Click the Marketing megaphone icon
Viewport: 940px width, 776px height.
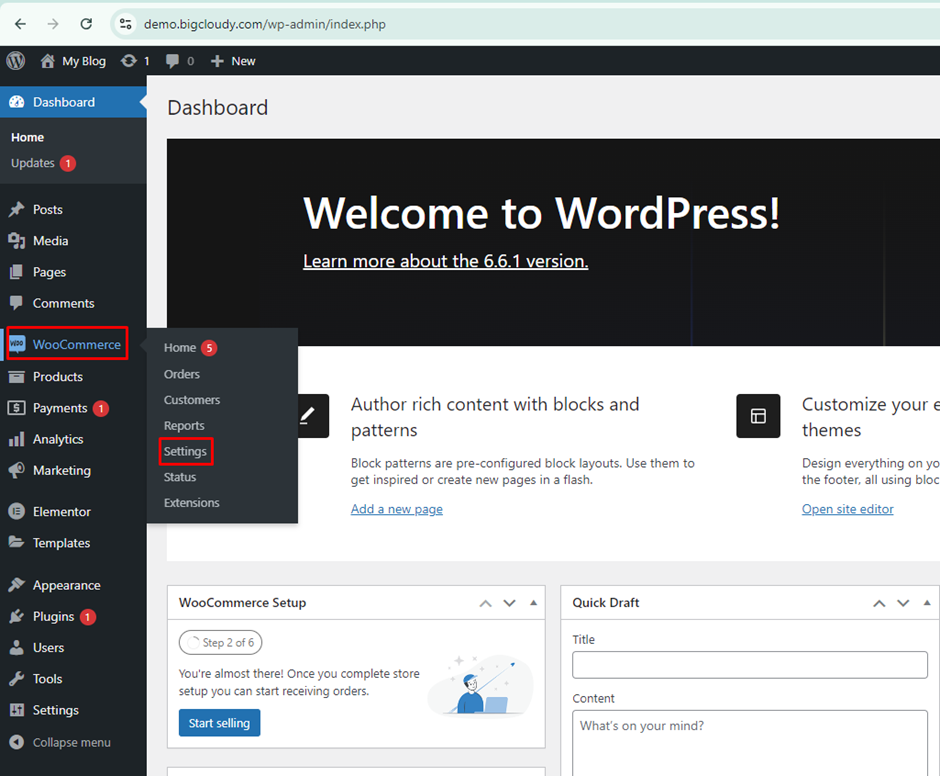point(16,470)
